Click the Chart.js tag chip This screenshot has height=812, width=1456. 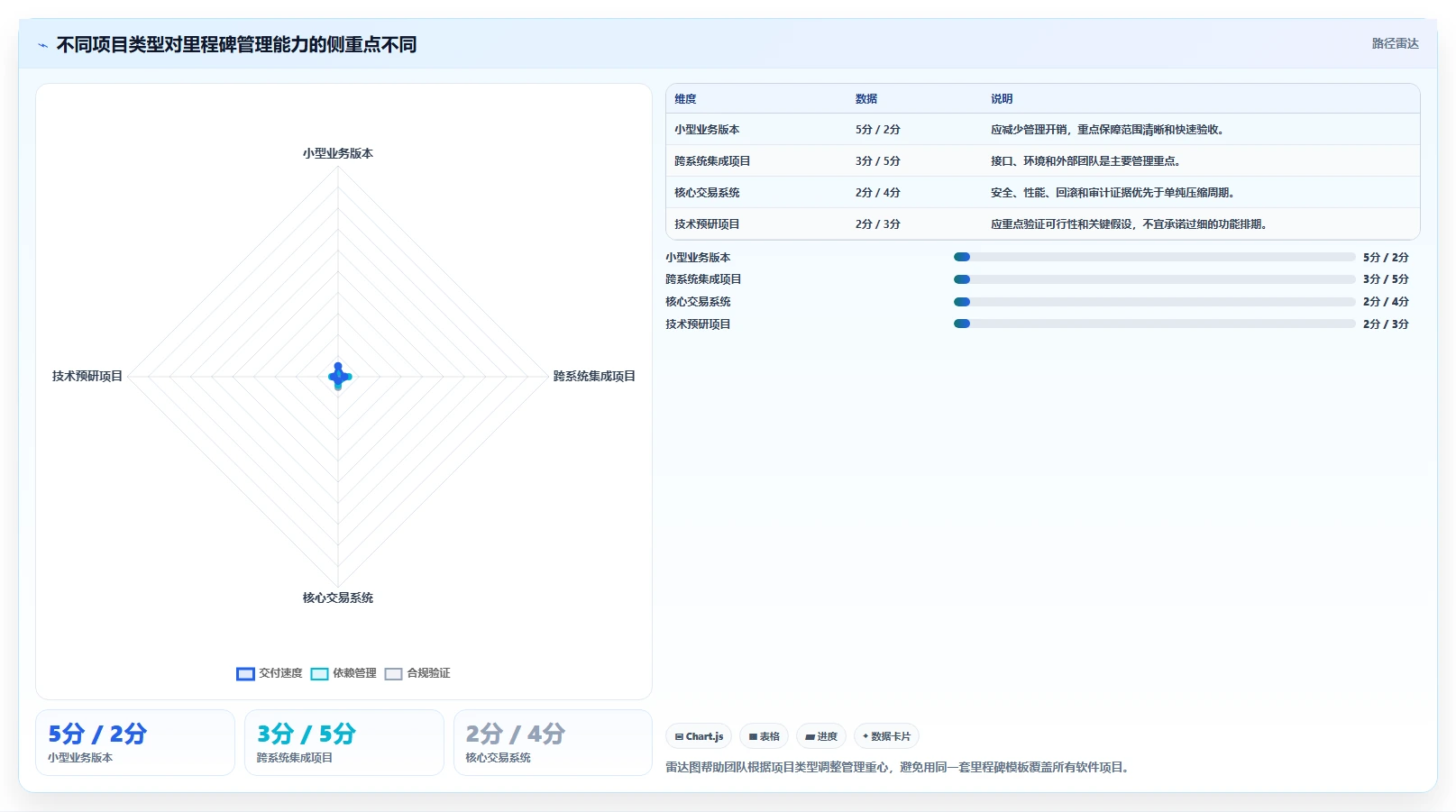(x=699, y=736)
